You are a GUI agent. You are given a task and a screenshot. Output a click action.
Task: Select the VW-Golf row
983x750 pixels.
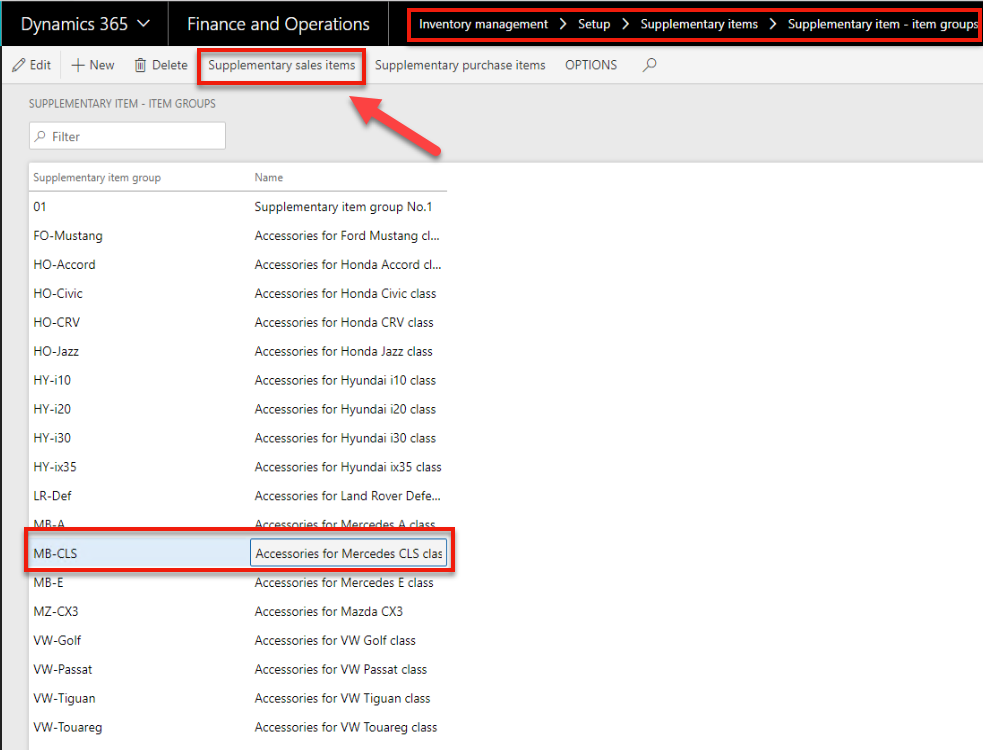(238, 640)
